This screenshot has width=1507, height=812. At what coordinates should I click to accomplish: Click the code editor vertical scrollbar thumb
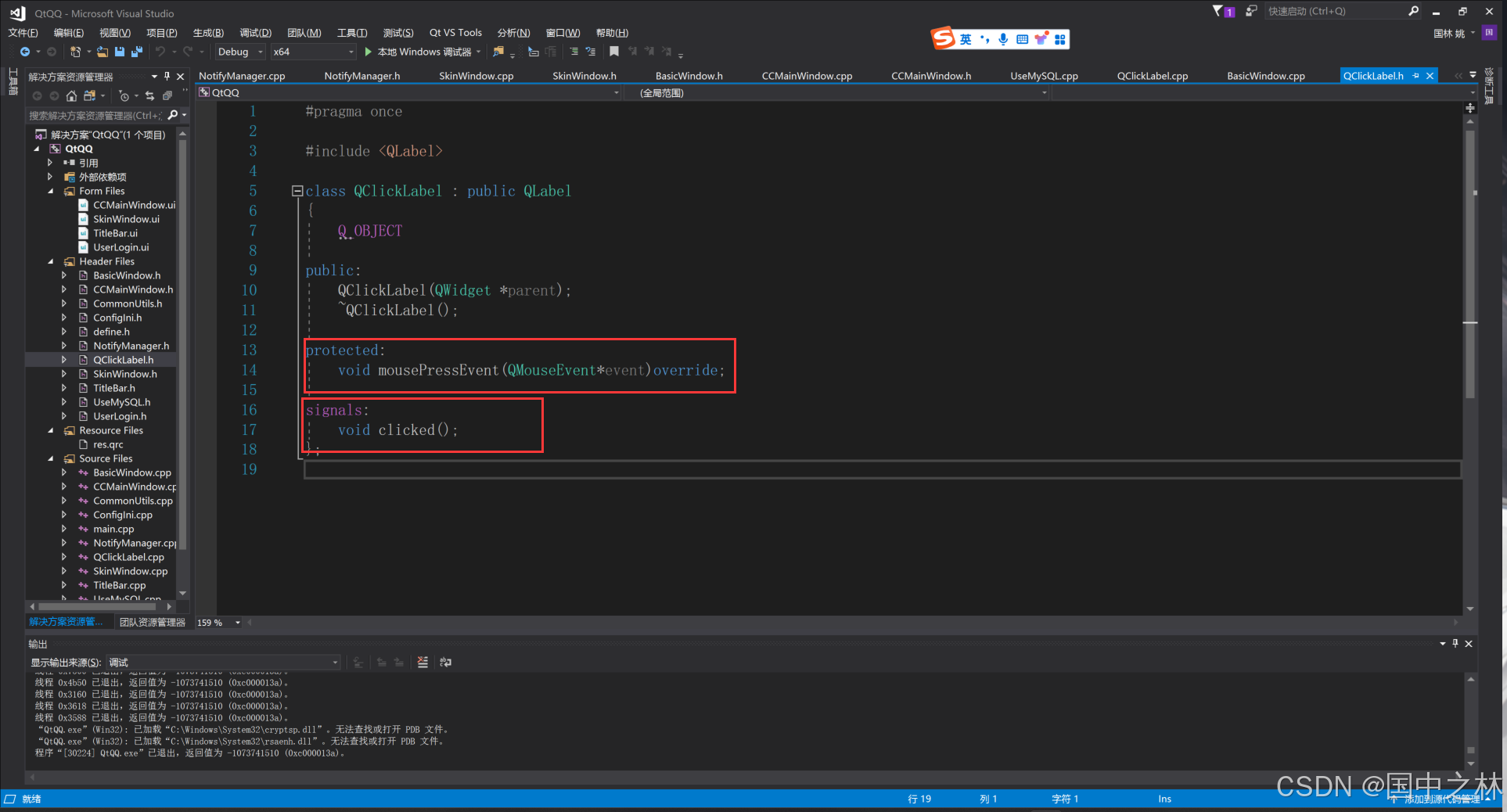click(x=1470, y=266)
